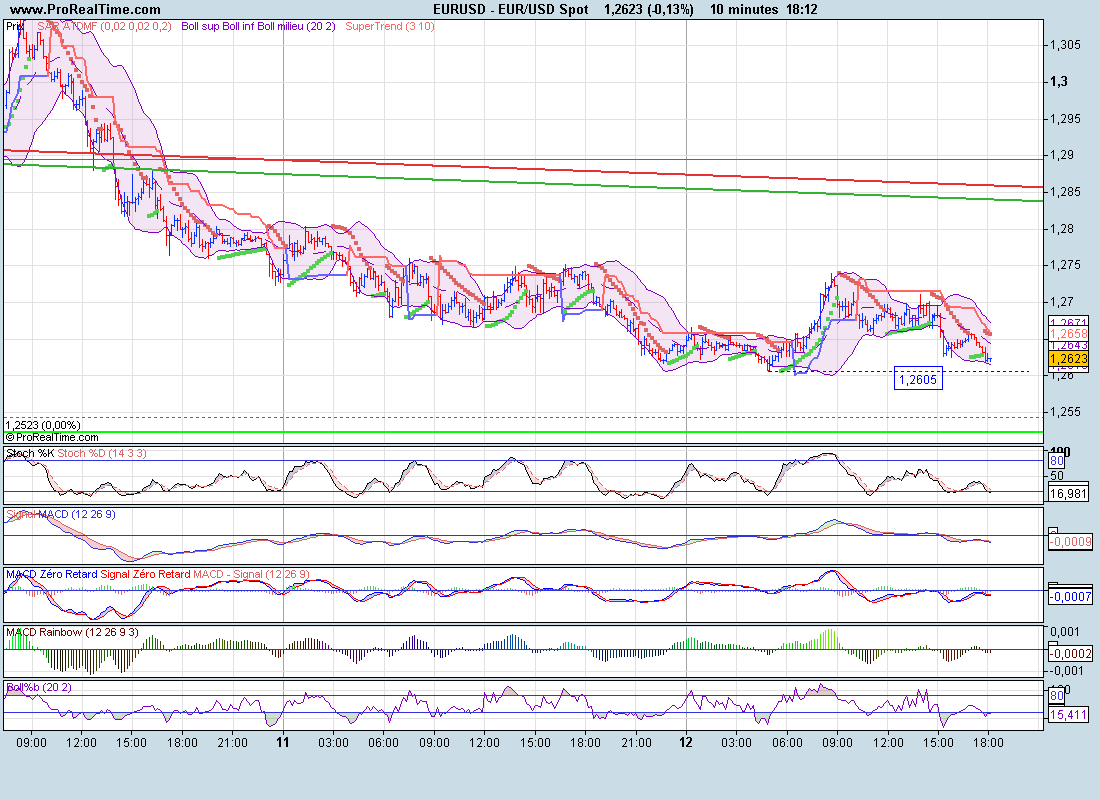
Task: Click the -0,0007 Zero Lag MACD value tag
Action: pyautogui.click(x=1071, y=596)
